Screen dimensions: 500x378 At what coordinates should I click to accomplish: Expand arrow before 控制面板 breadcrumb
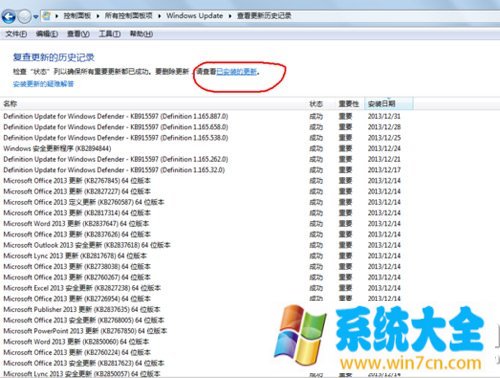57,16
